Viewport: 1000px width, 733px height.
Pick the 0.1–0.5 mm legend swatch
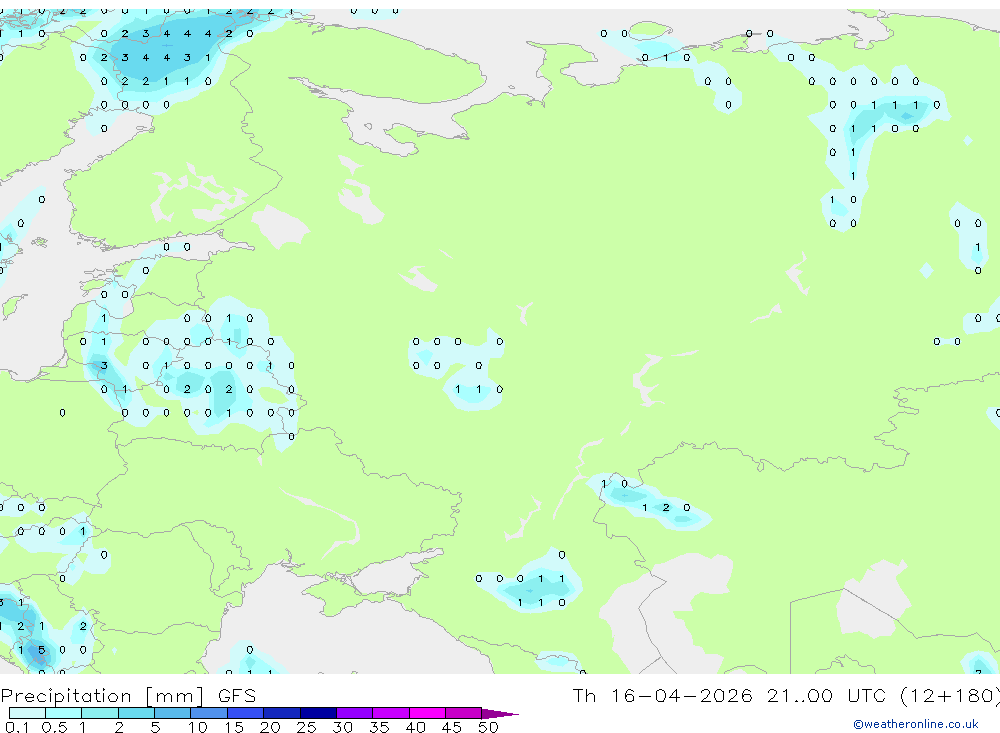click(27, 713)
